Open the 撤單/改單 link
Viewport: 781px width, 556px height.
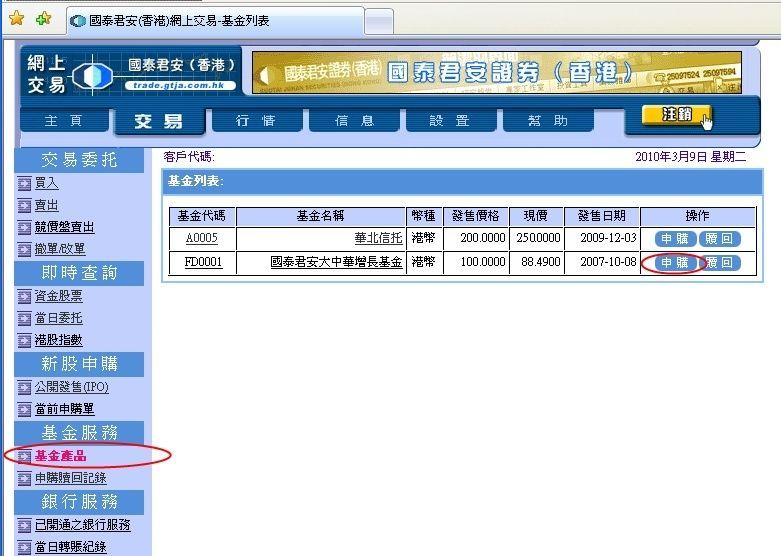[x=60, y=249]
